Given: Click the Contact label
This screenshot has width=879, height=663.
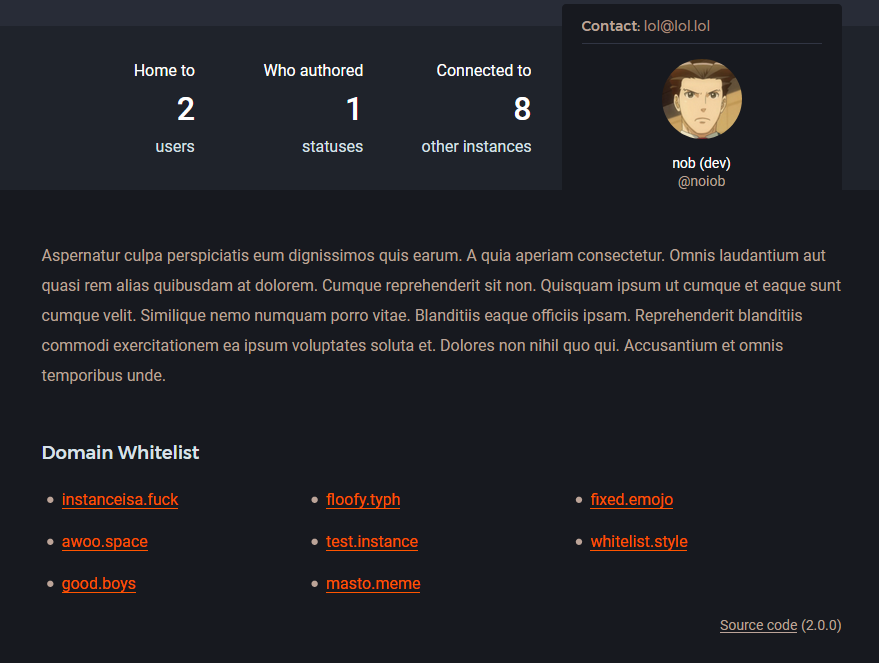Looking at the screenshot, I should tap(609, 26).
